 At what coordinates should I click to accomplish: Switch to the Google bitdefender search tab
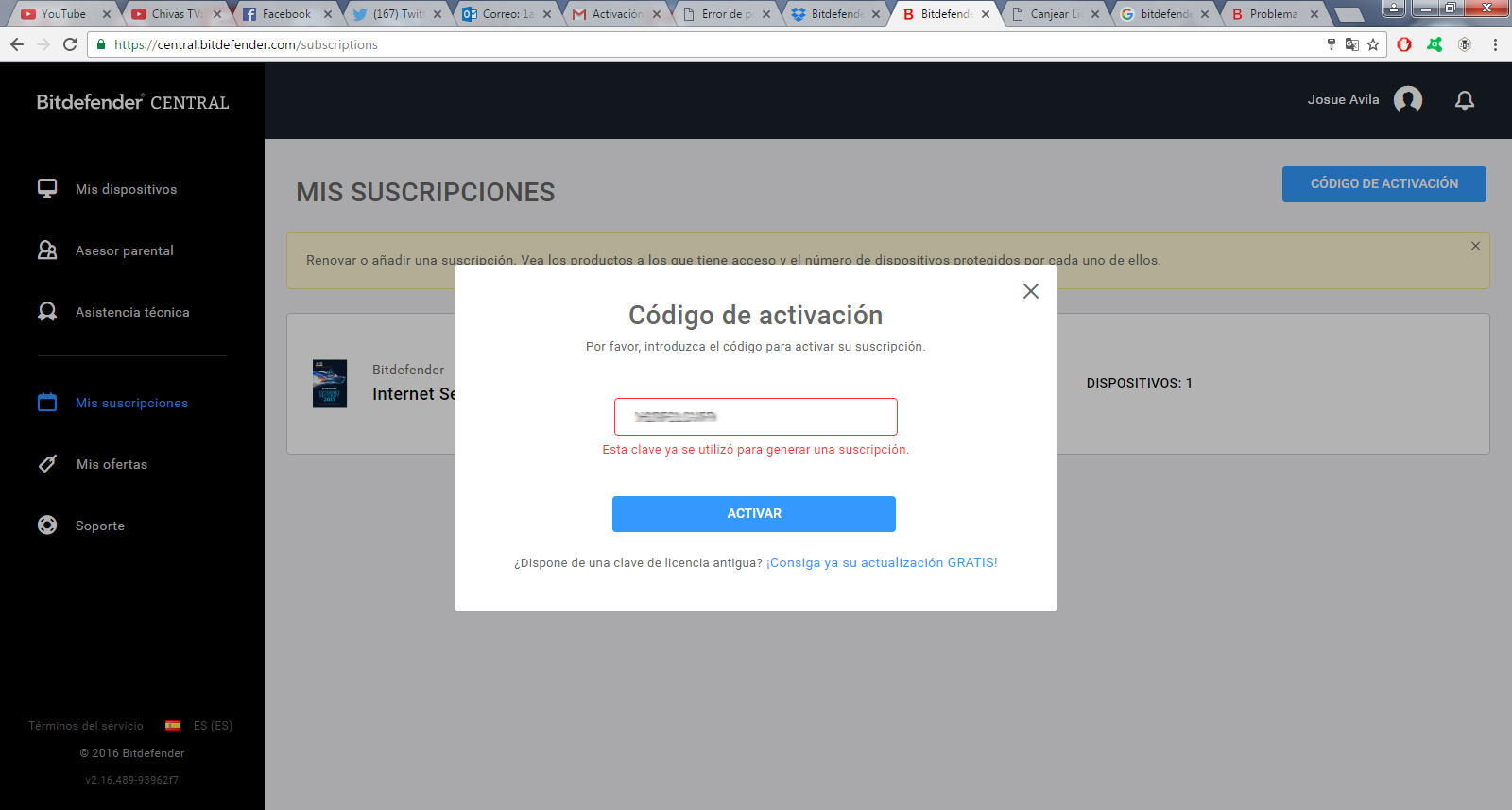click(1164, 14)
